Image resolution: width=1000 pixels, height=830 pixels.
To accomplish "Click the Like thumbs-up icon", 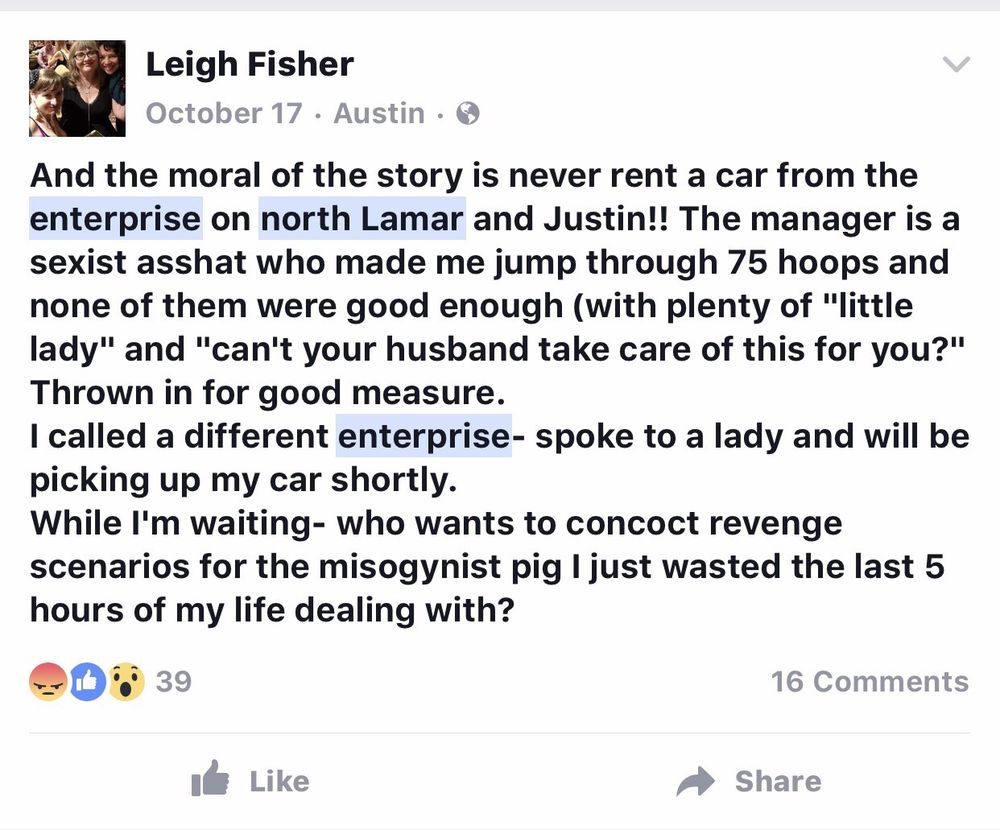I will coord(210,780).
